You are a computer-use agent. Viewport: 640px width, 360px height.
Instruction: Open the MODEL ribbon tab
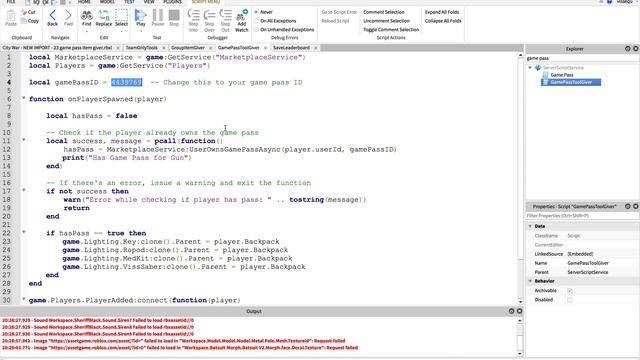click(x=107, y=2)
